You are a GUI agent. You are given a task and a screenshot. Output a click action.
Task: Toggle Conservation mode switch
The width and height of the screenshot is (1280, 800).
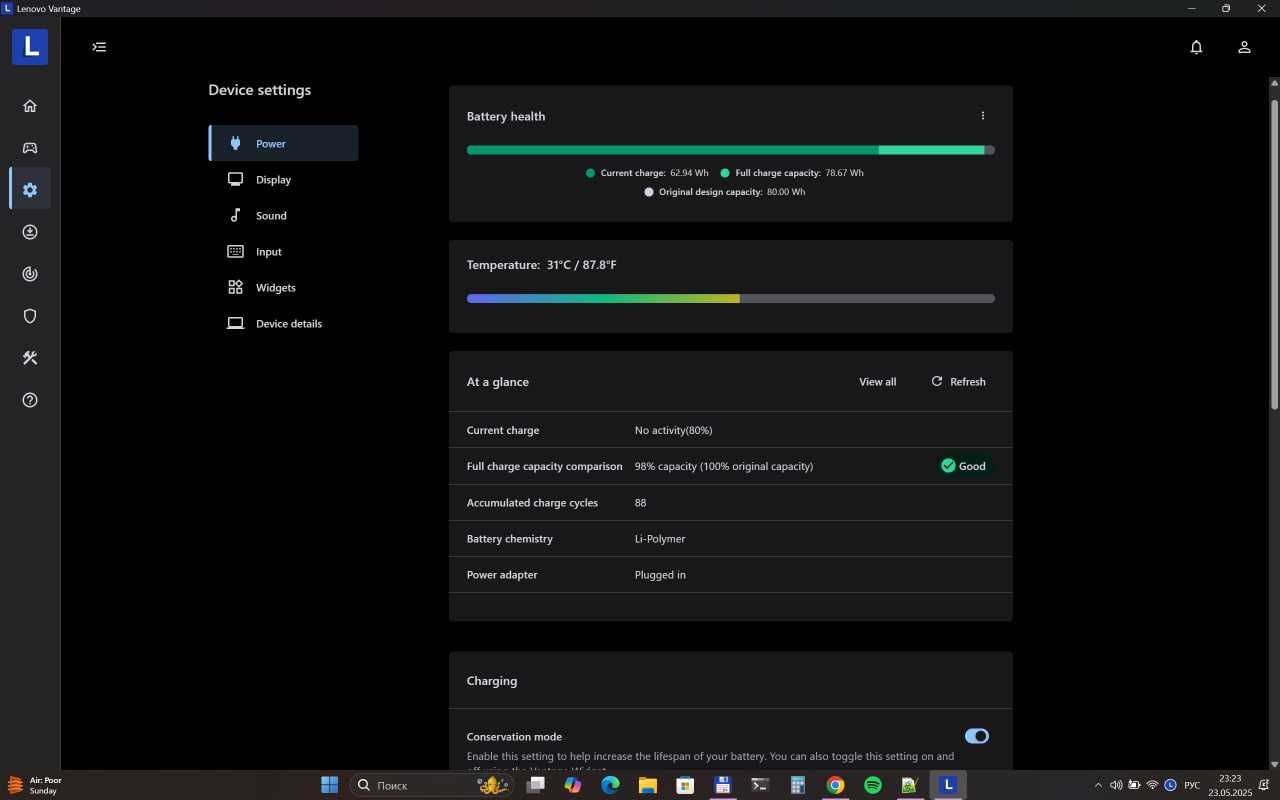(x=977, y=736)
